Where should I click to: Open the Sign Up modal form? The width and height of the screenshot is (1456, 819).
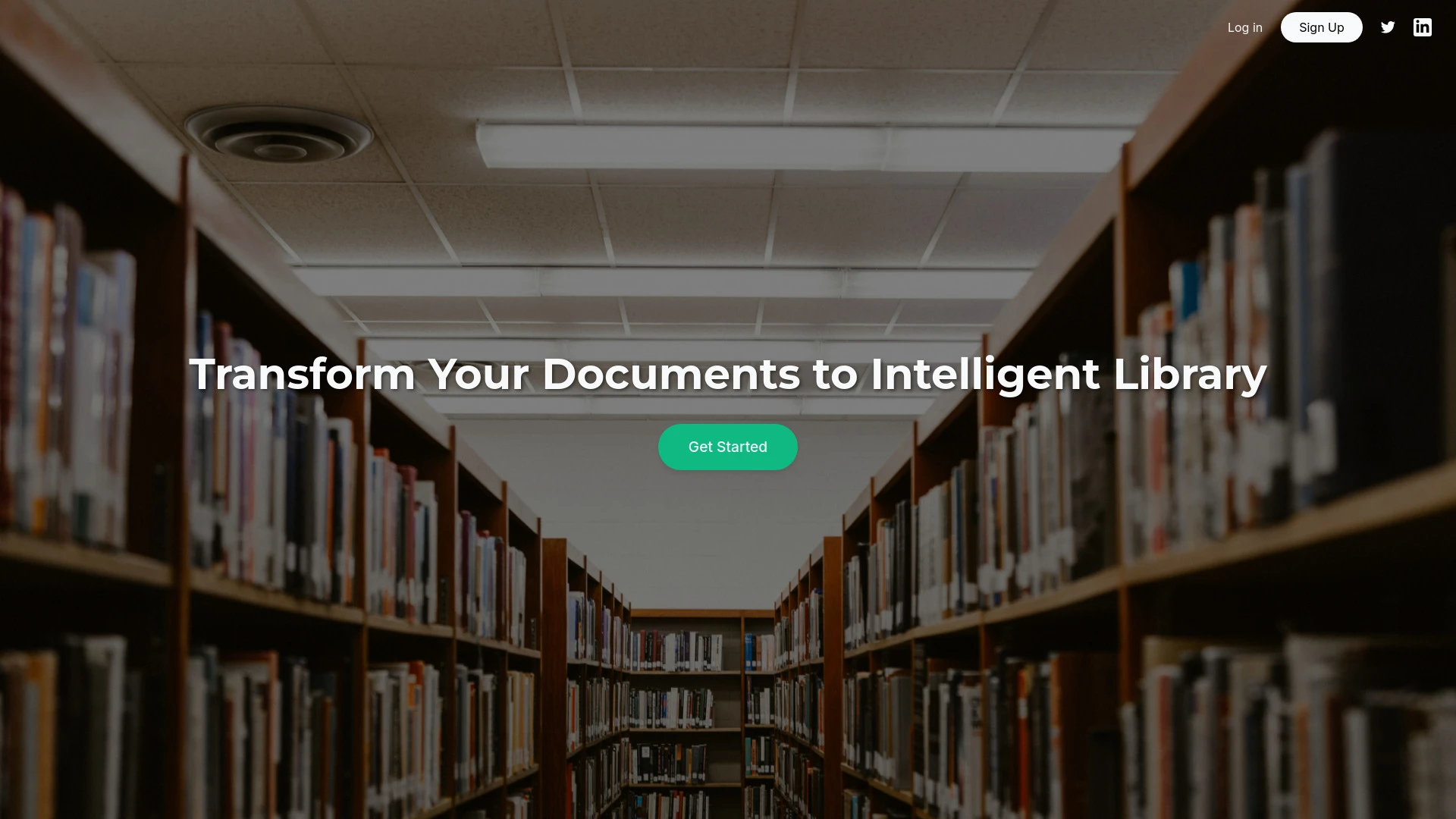[x=1321, y=27]
